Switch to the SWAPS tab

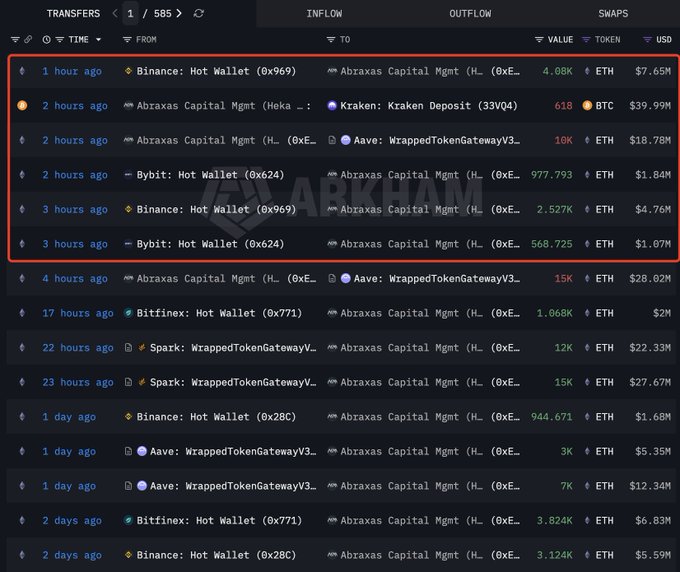613,13
